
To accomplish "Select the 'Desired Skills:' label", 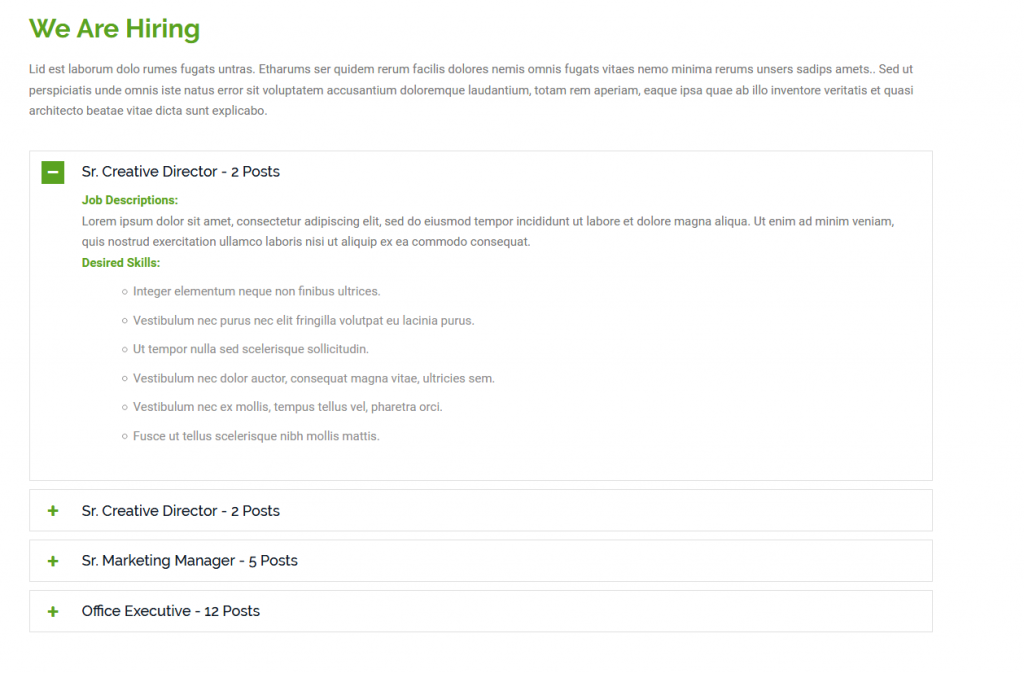I will click(120, 263).
